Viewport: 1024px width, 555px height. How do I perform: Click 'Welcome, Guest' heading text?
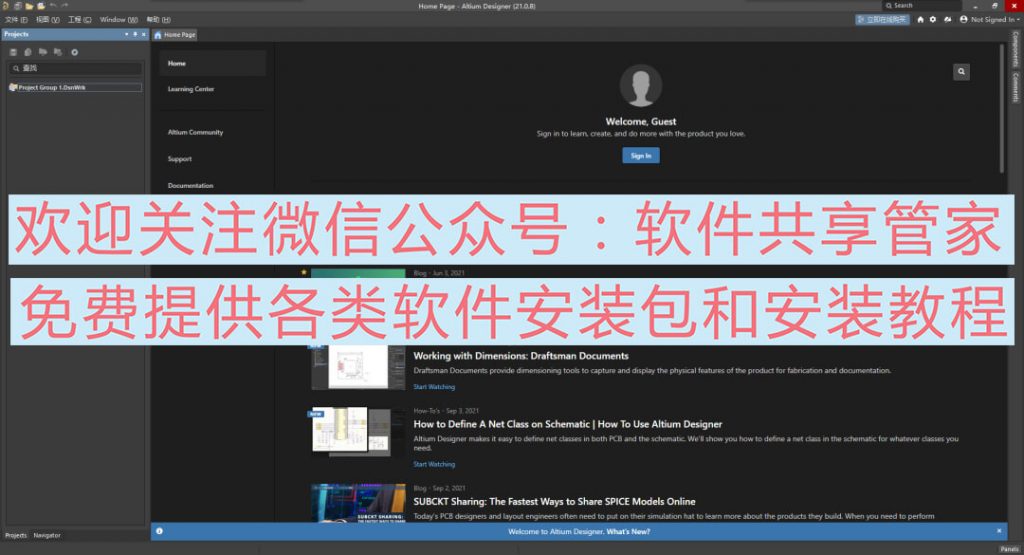pos(641,121)
